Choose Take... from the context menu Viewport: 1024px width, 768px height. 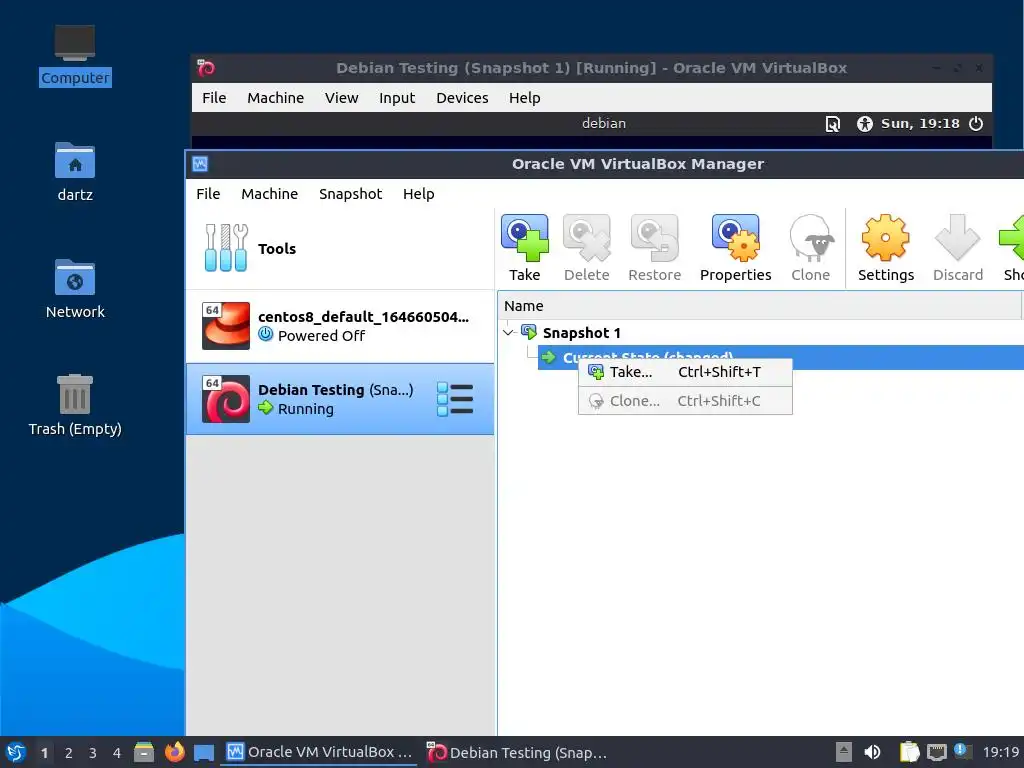[x=685, y=372]
